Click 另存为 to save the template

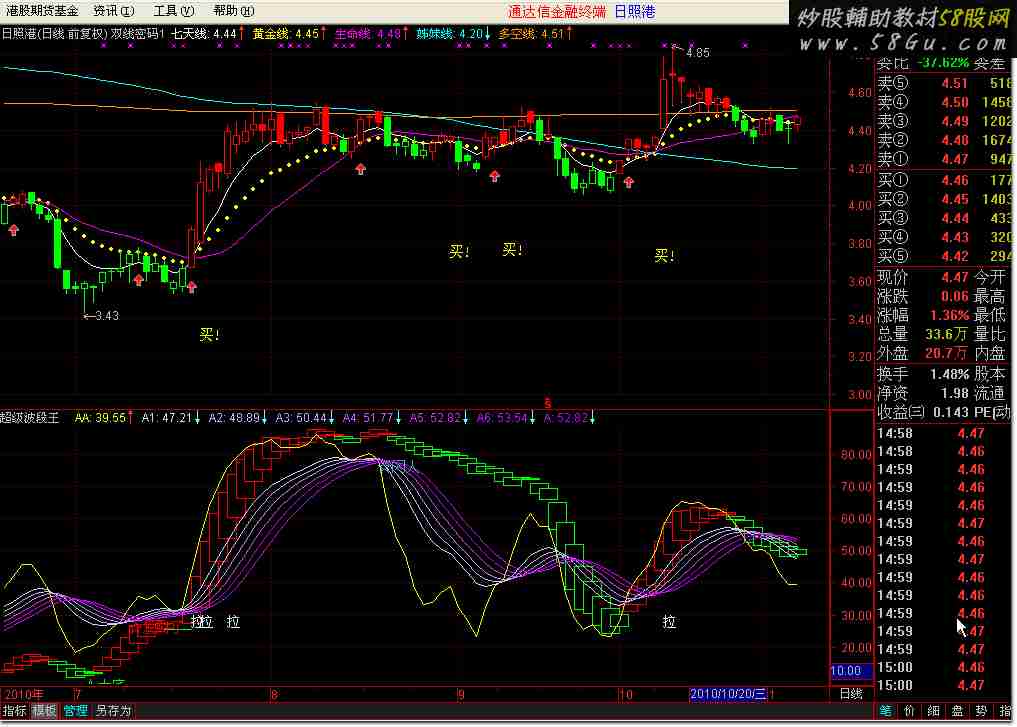(113, 711)
